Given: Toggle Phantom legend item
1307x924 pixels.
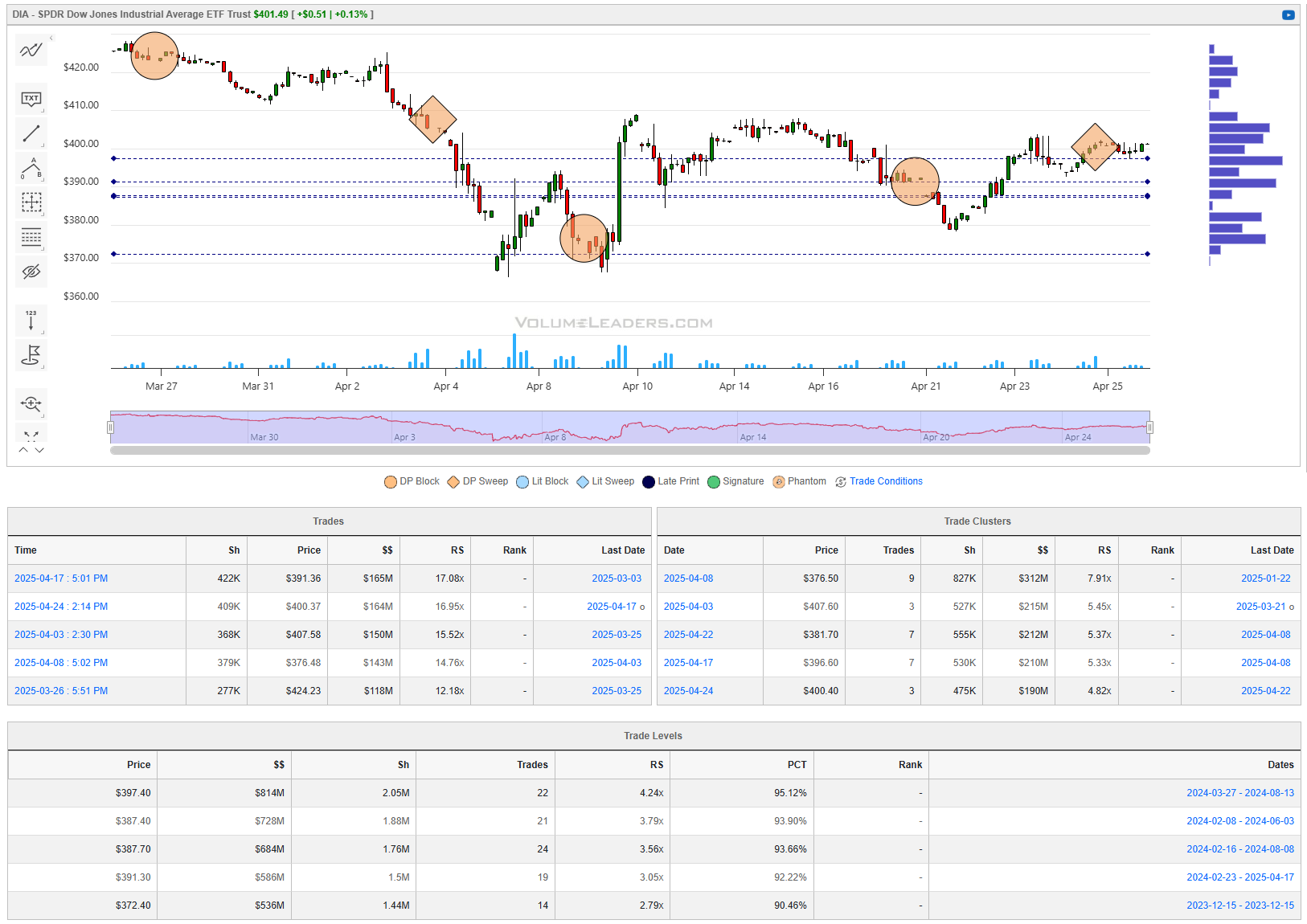Looking at the screenshot, I should [x=799, y=481].
